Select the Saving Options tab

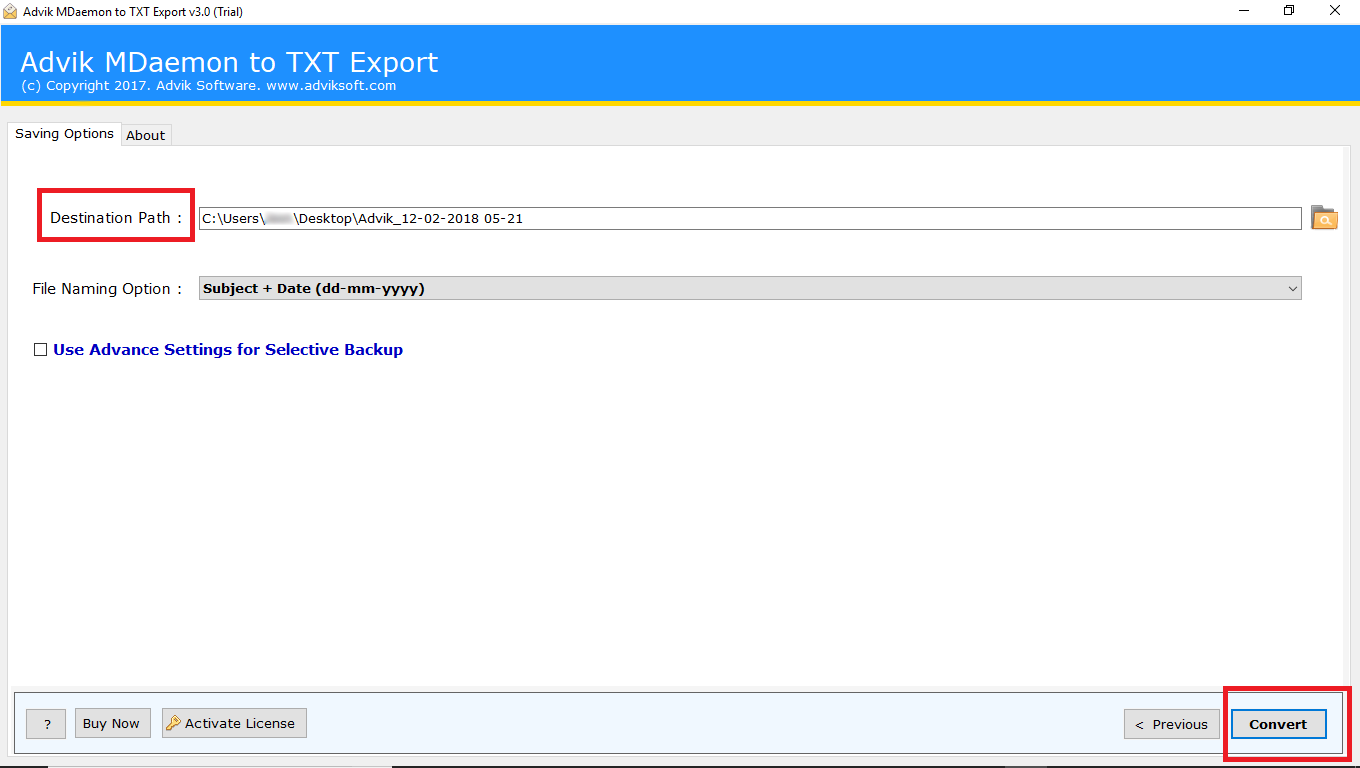(x=64, y=134)
